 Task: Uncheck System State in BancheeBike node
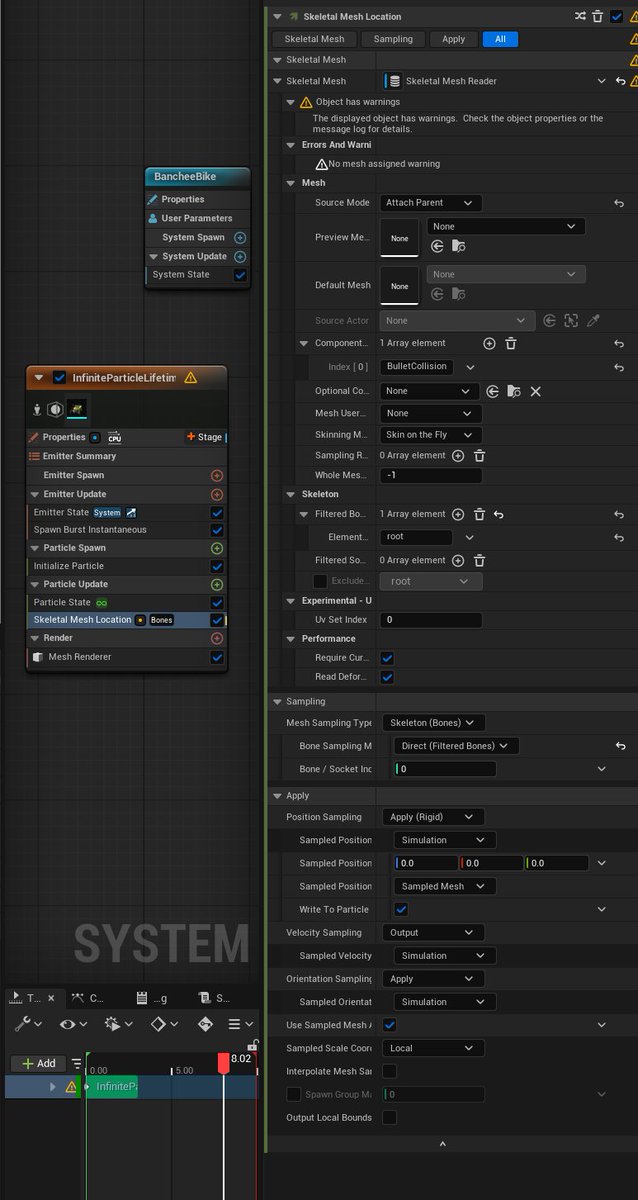[x=240, y=275]
